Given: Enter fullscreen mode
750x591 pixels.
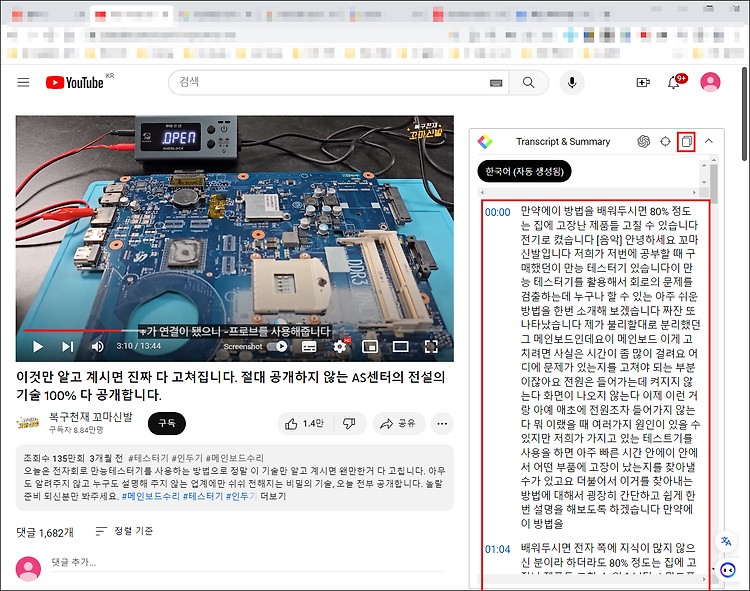Looking at the screenshot, I should [431, 347].
